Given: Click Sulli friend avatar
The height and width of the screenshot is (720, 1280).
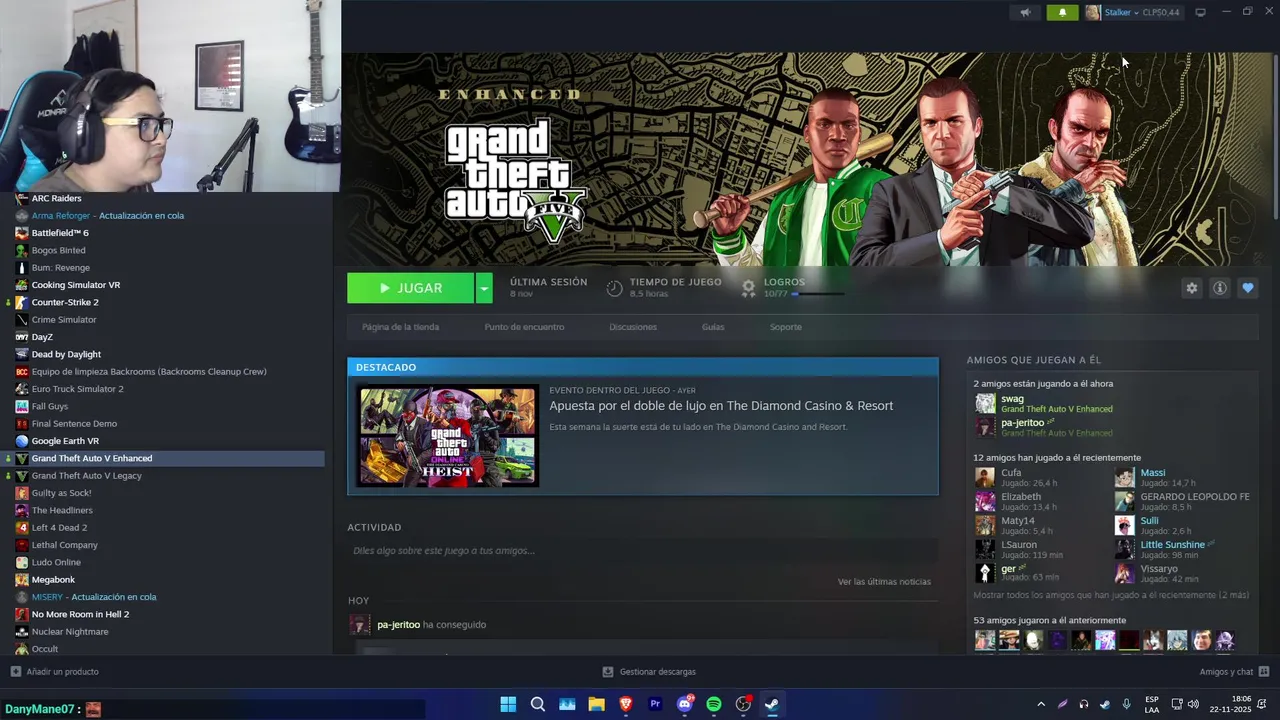Looking at the screenshot, I should tap(1125, 525).
